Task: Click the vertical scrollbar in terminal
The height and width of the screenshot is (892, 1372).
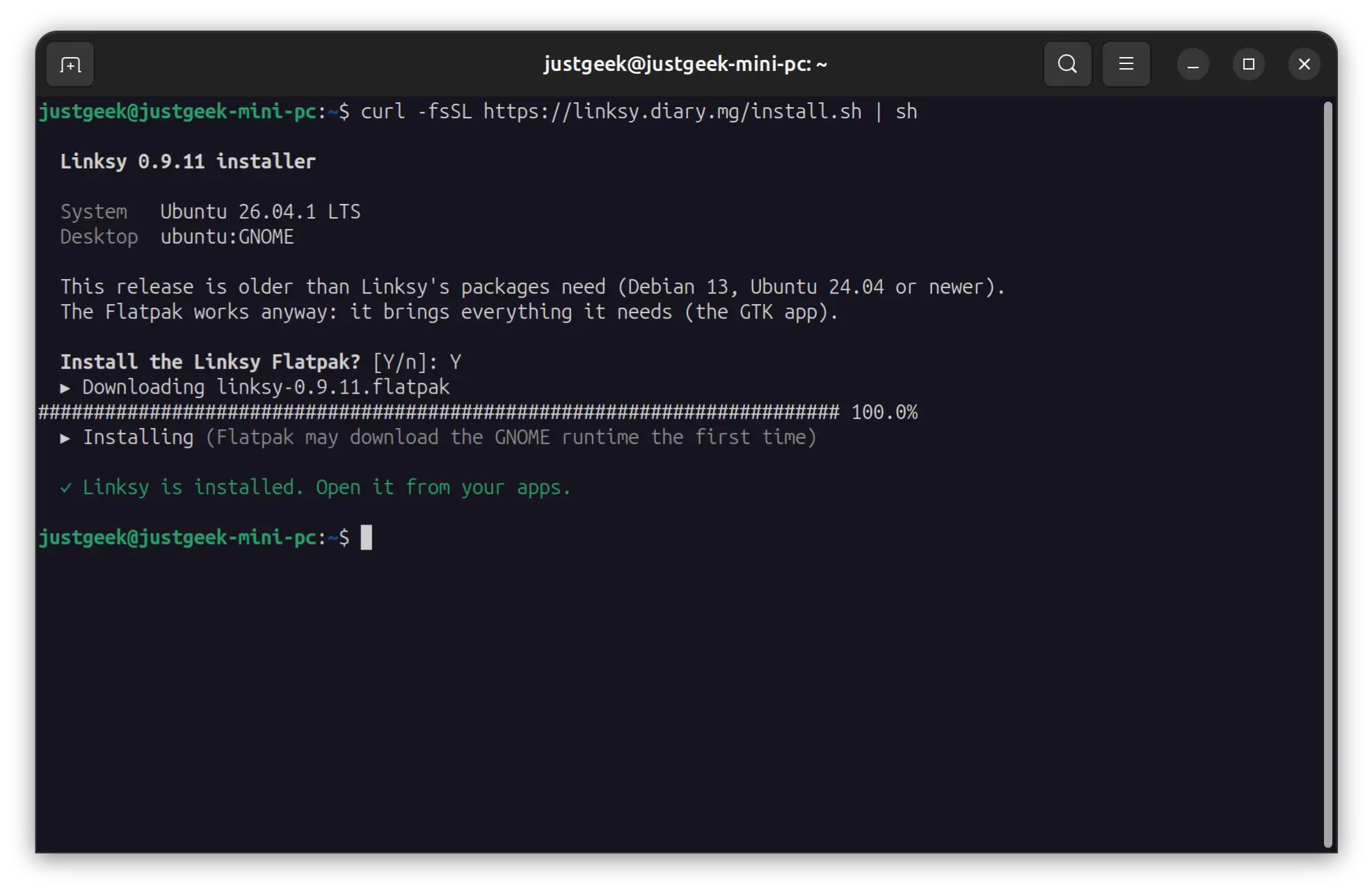Action: 1327,473
